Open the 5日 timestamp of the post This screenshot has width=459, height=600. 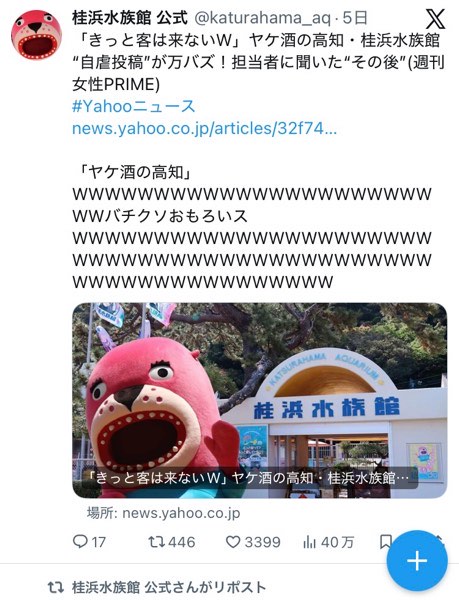coord(355,18)
